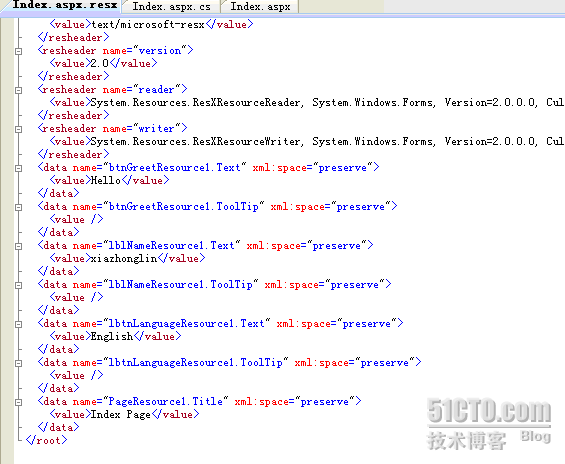Collapse the resheader name="reader" node
Image resolution: width=565 pixels, height=464 pixels.
click(x=18, y=90)
